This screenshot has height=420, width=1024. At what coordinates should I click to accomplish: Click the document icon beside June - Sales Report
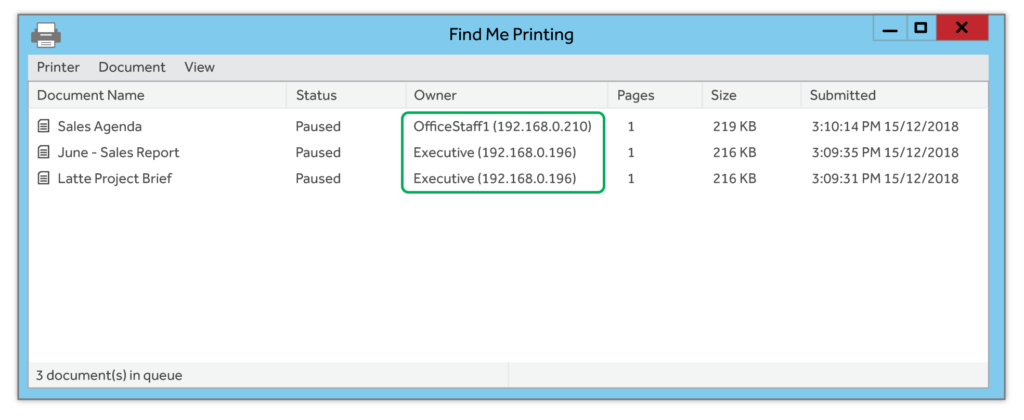point(43,152)
